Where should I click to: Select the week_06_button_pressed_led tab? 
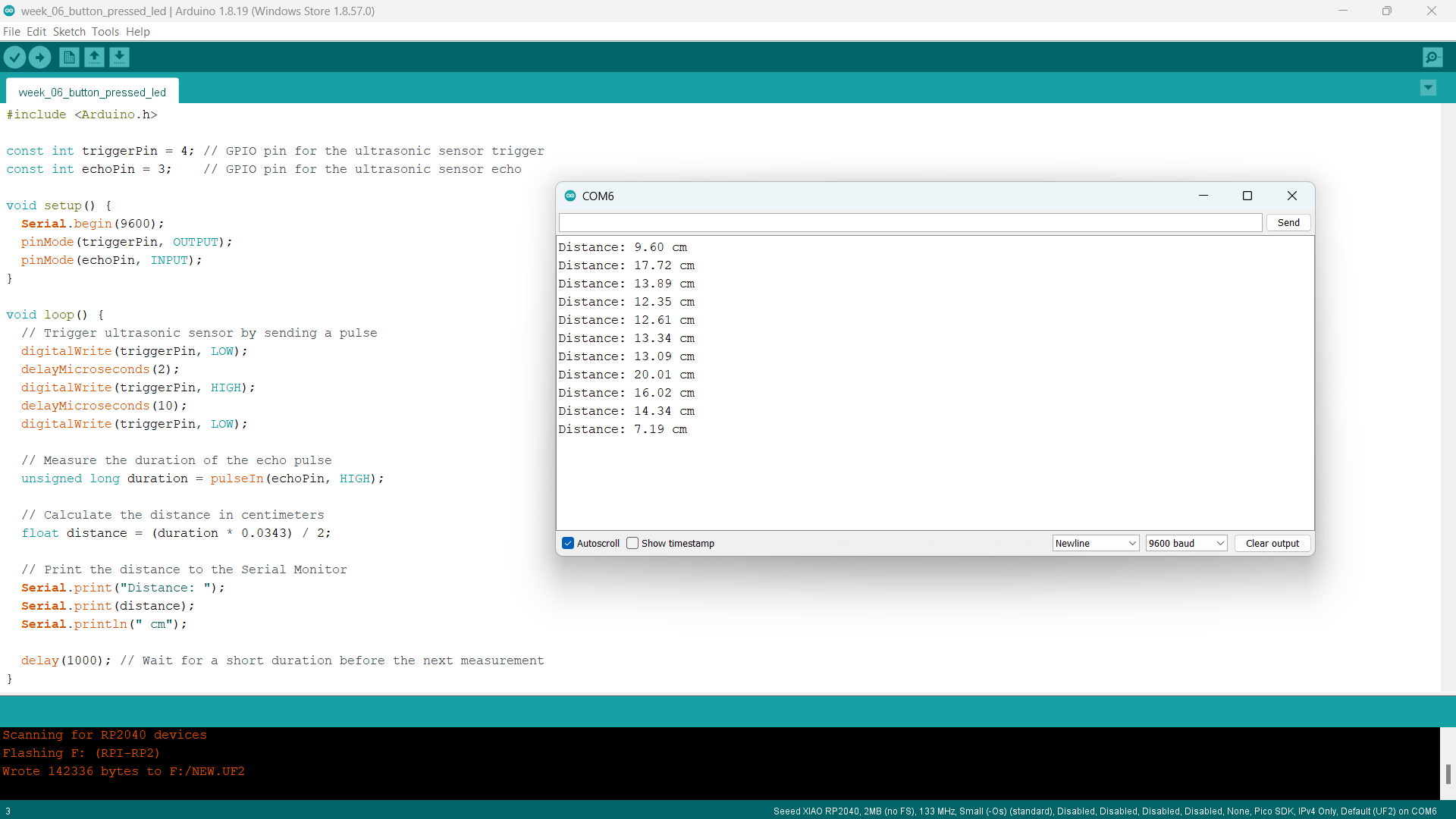tap(92, 92)
